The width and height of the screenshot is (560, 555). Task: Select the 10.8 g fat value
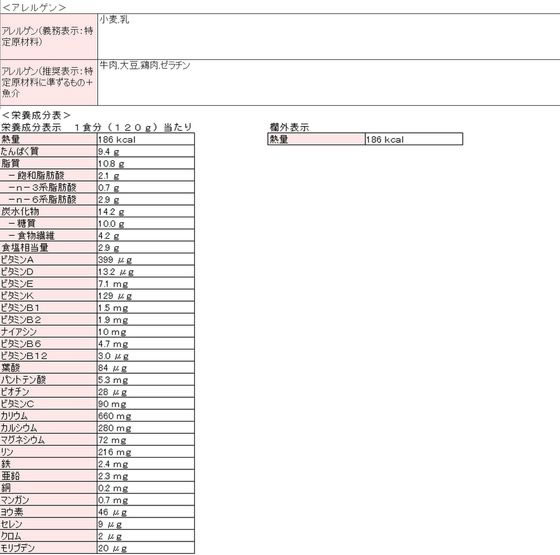tap(146, 163)
